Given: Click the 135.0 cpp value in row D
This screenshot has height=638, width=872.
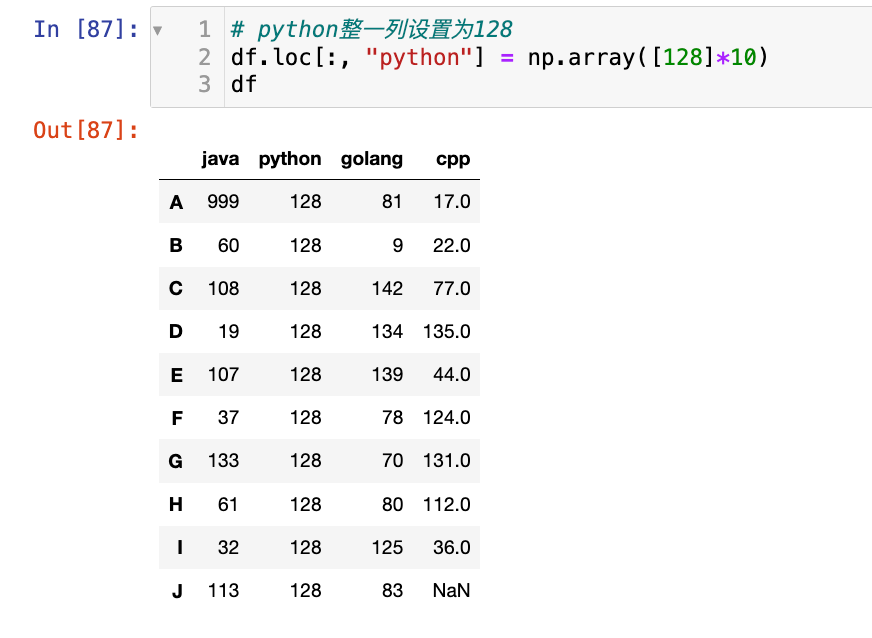Looking at the screenshot, I should [446, 331].
